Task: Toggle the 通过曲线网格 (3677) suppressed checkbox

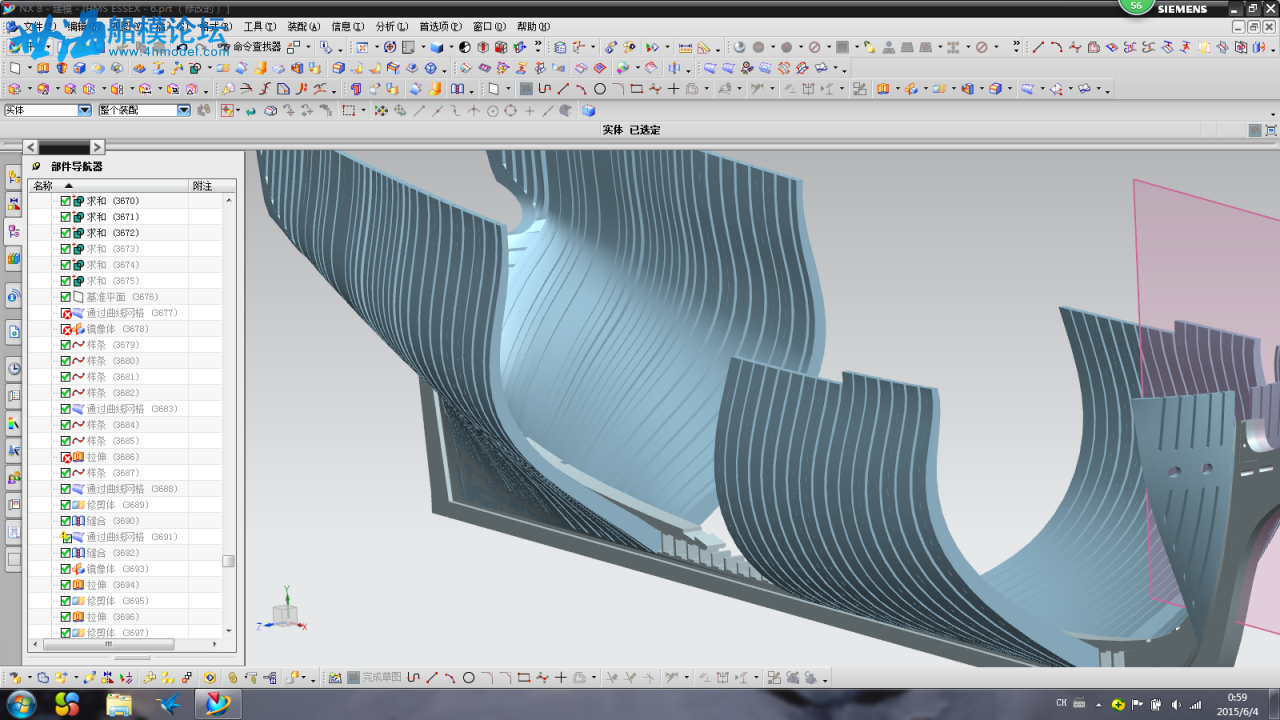Action: pos(66,313)
